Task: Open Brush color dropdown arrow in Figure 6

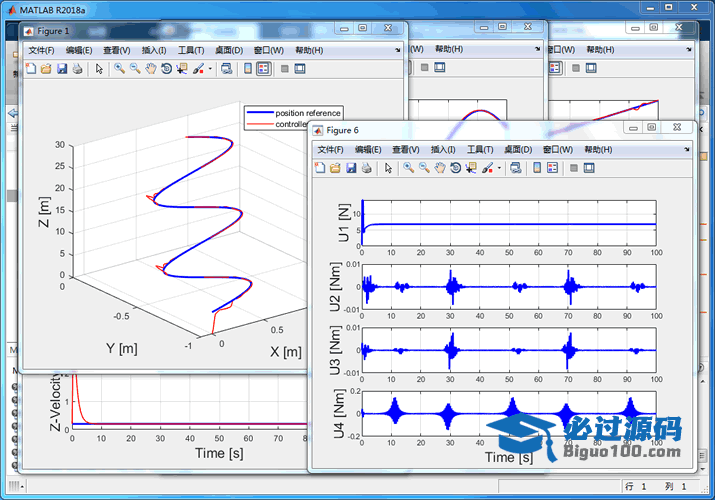Action: click(x=498, y=168)
